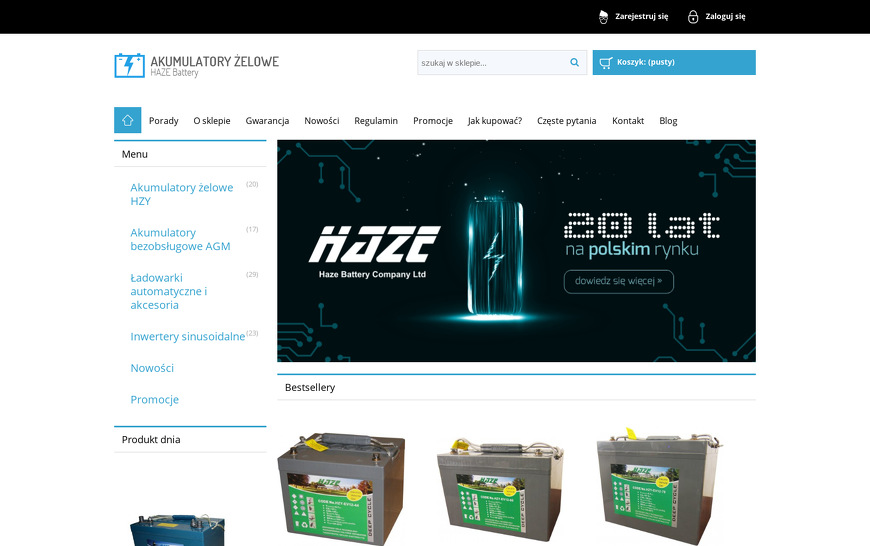
Task: Open the first bestseller battery image
Action: [341, 488]
